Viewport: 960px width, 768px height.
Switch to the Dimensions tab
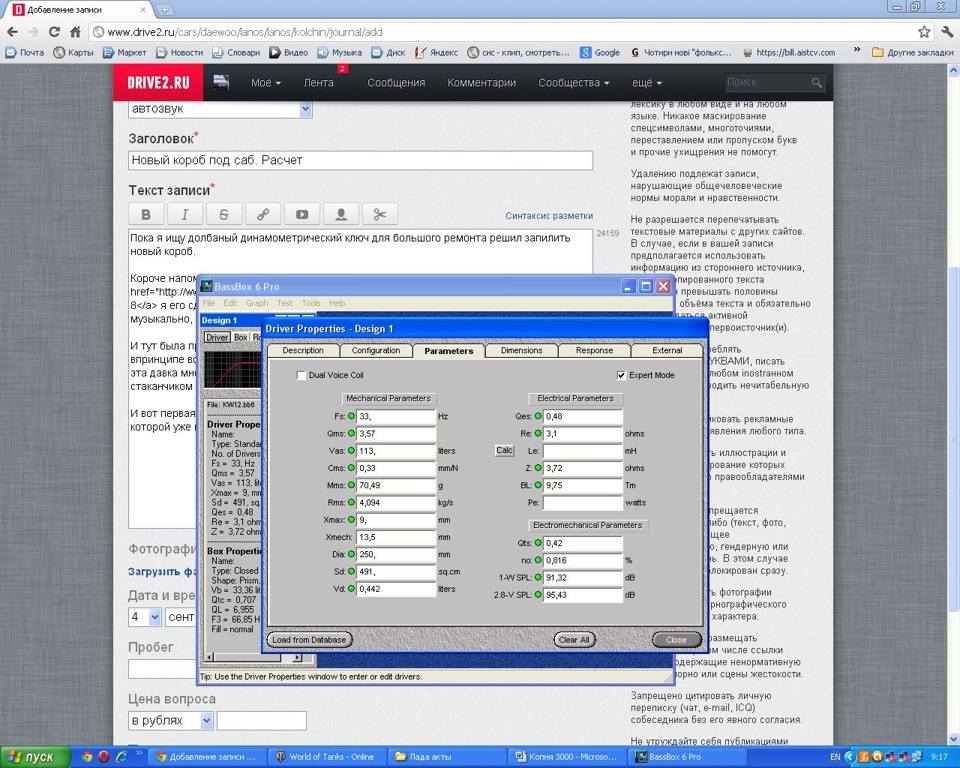pos(522,350)
